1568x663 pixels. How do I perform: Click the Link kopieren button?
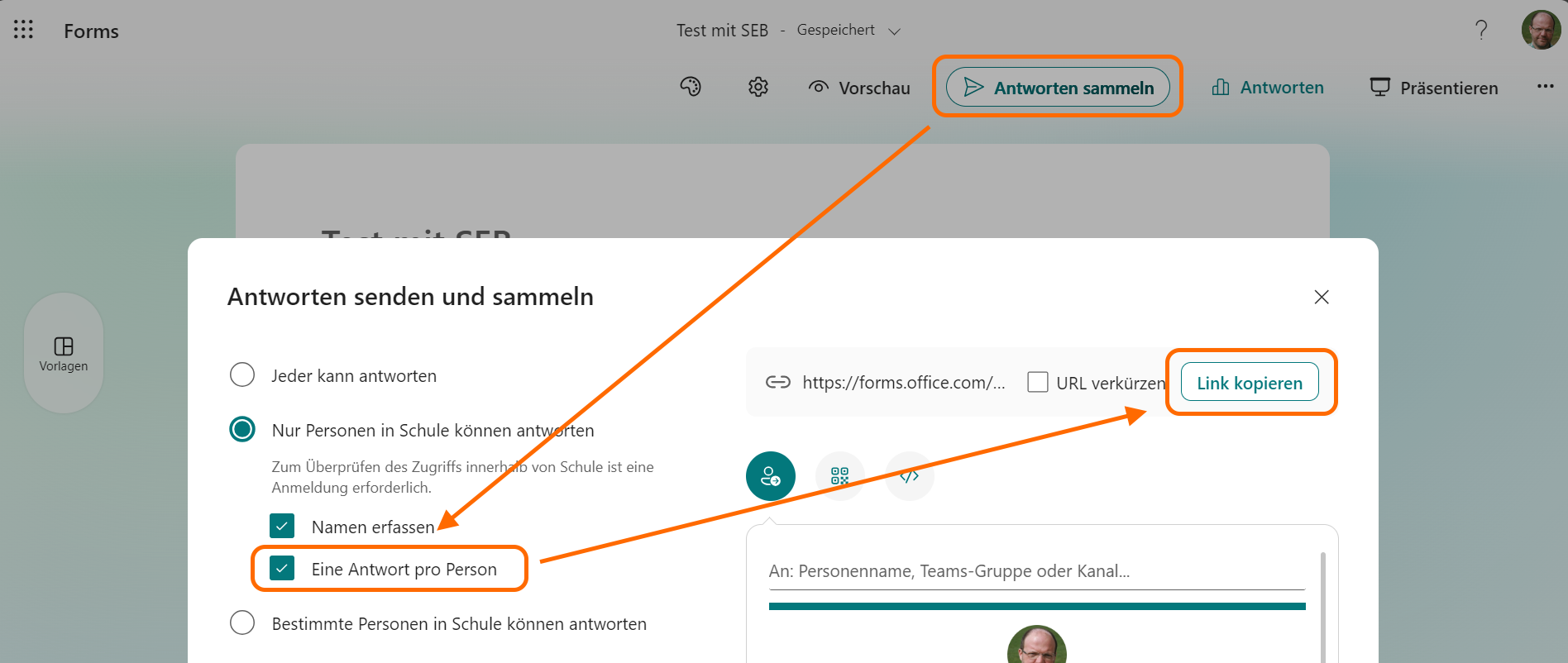1249,383
